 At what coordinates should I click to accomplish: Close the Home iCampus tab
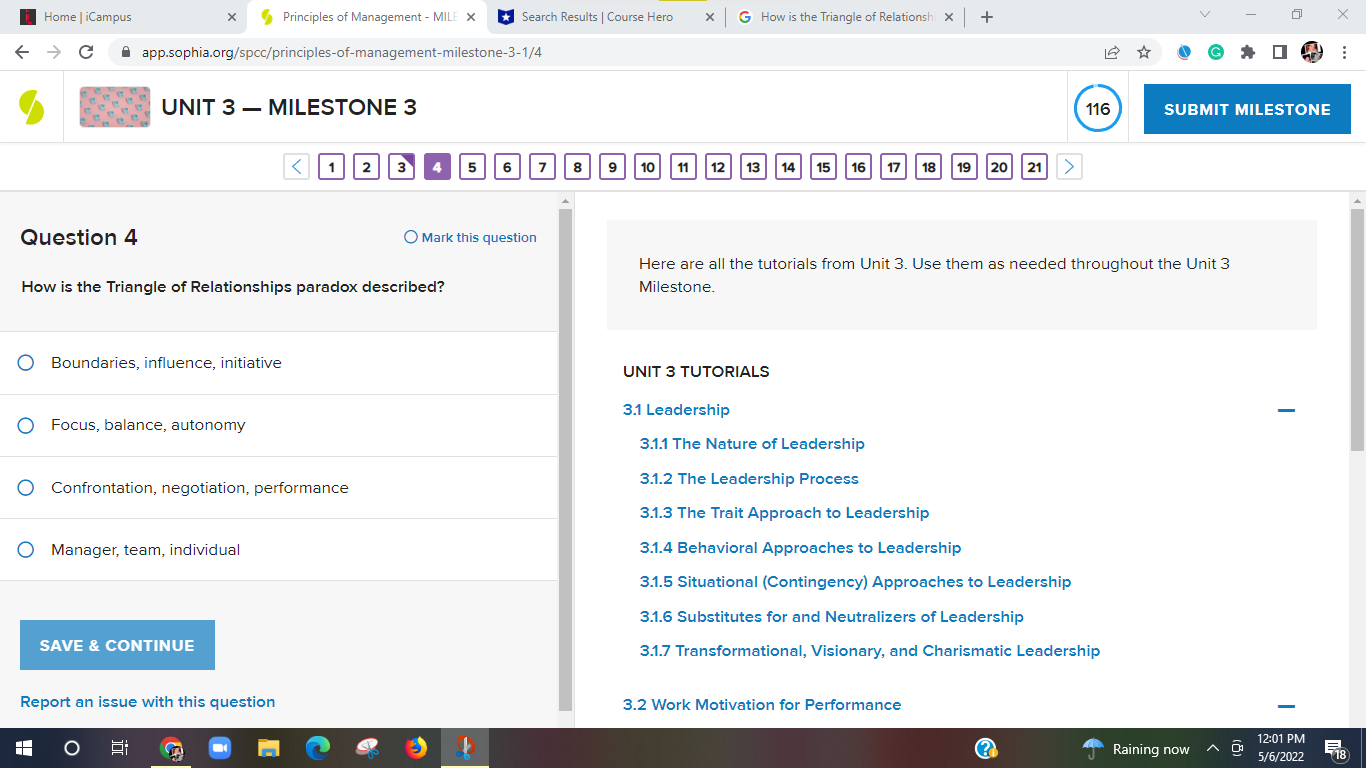[232, 17]
